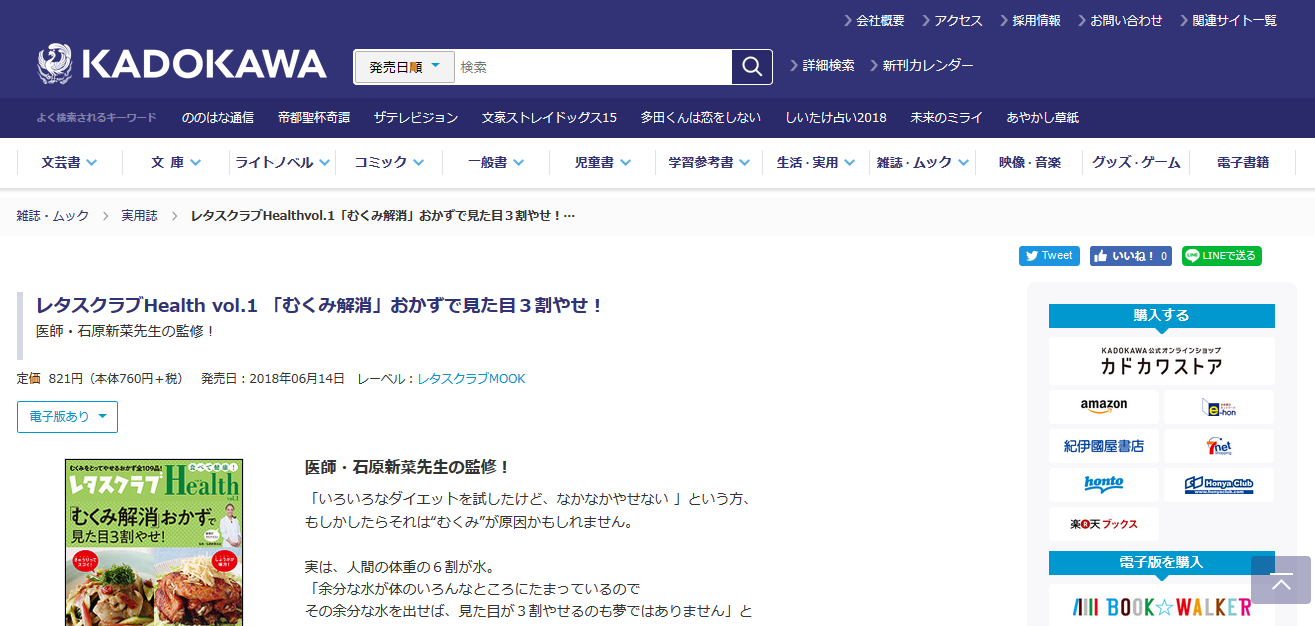Image resolution: width=1315 pixels, height=626 pixels.
Task: Open the グッズ・ゲーム menu item
Action: [1136, 162]
